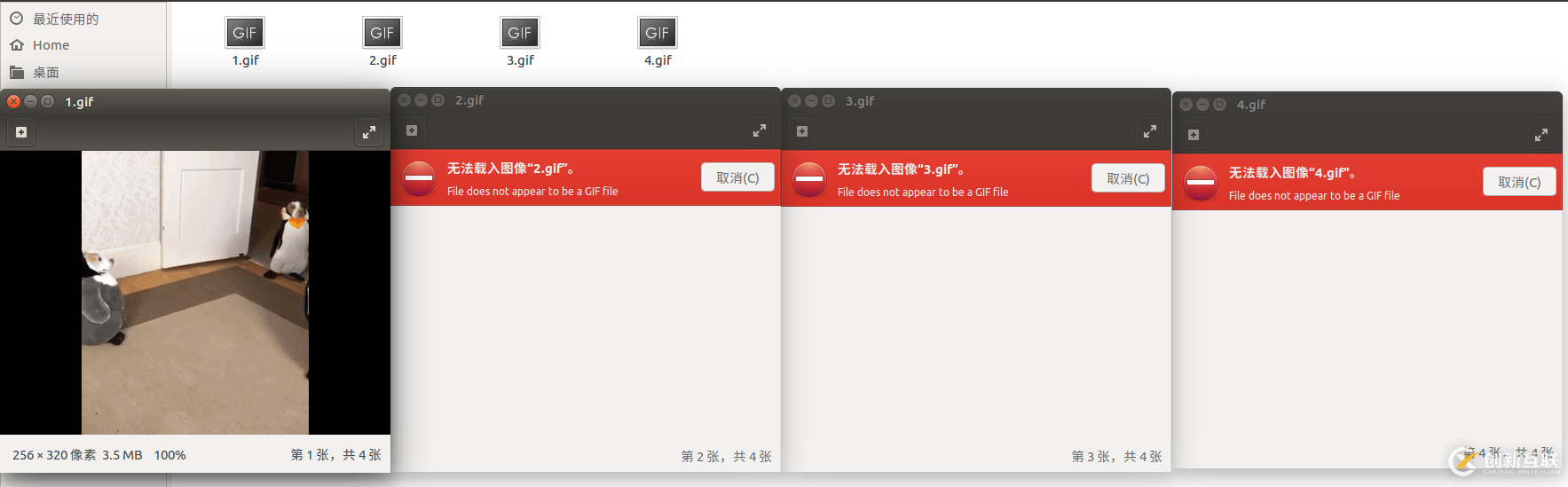Click the plus icon in 1.gif window toolbar
This screenshot has width=1568, height=487.
[x=21, y=132]
